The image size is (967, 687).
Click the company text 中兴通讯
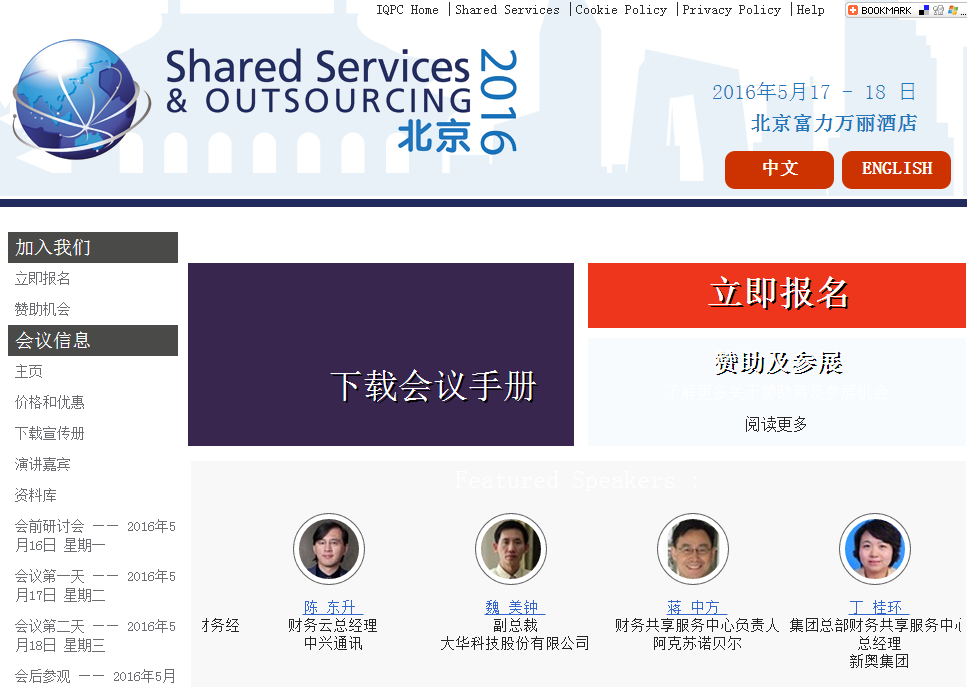pos(333,644)
